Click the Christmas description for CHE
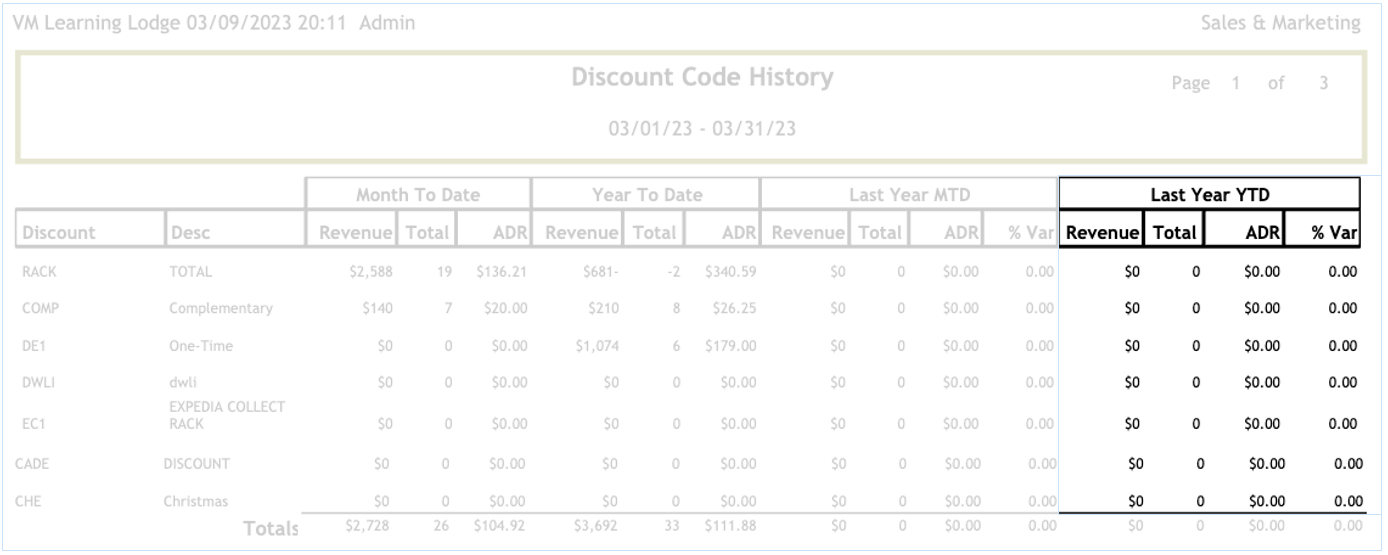1388x555 pixels. click(x=196, y=501)
